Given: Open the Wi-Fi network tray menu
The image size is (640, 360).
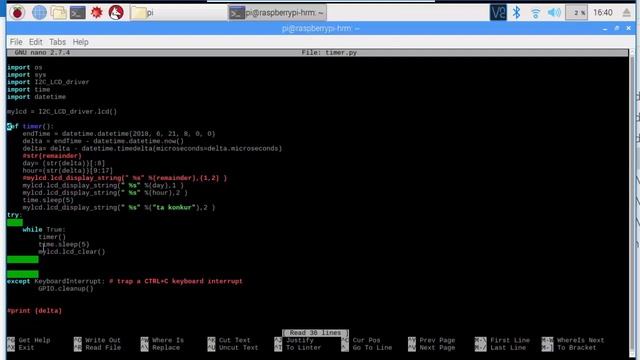Looking at the screenshot, I should (536, 13).
